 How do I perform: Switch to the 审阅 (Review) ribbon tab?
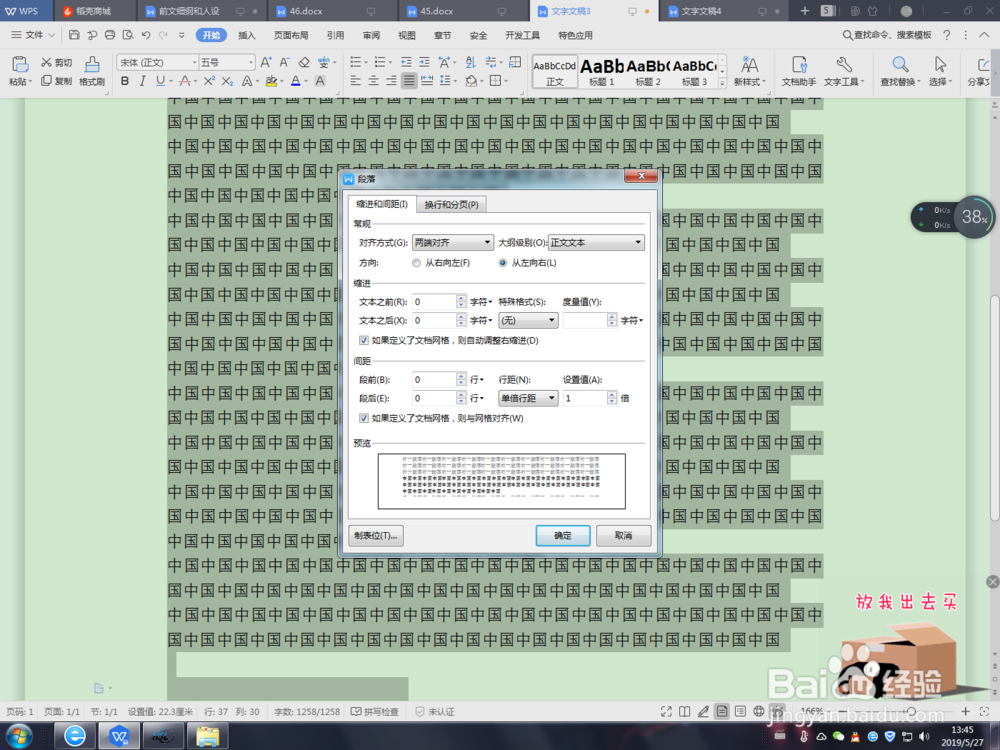(x=371, y=35)
